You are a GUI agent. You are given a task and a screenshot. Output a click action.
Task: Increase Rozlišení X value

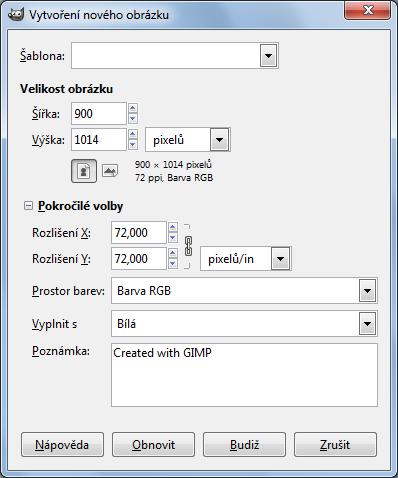click(x=173, y=227)
